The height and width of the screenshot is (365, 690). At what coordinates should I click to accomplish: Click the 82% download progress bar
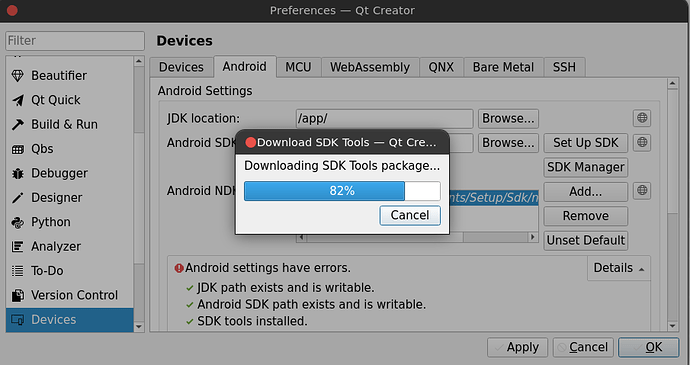pyautogui.click(x=342, y=191)
